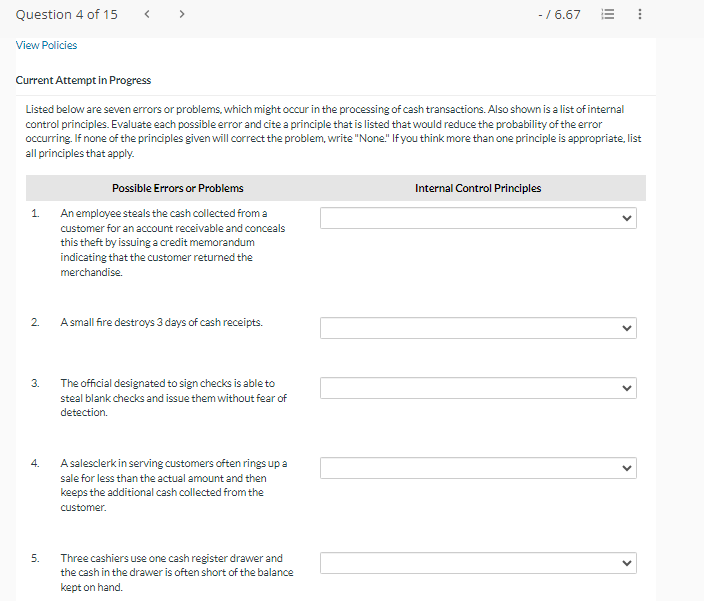Expand the dropdown for stolen blank checks problem
The image size is (704, 601).
click(478, 388)
